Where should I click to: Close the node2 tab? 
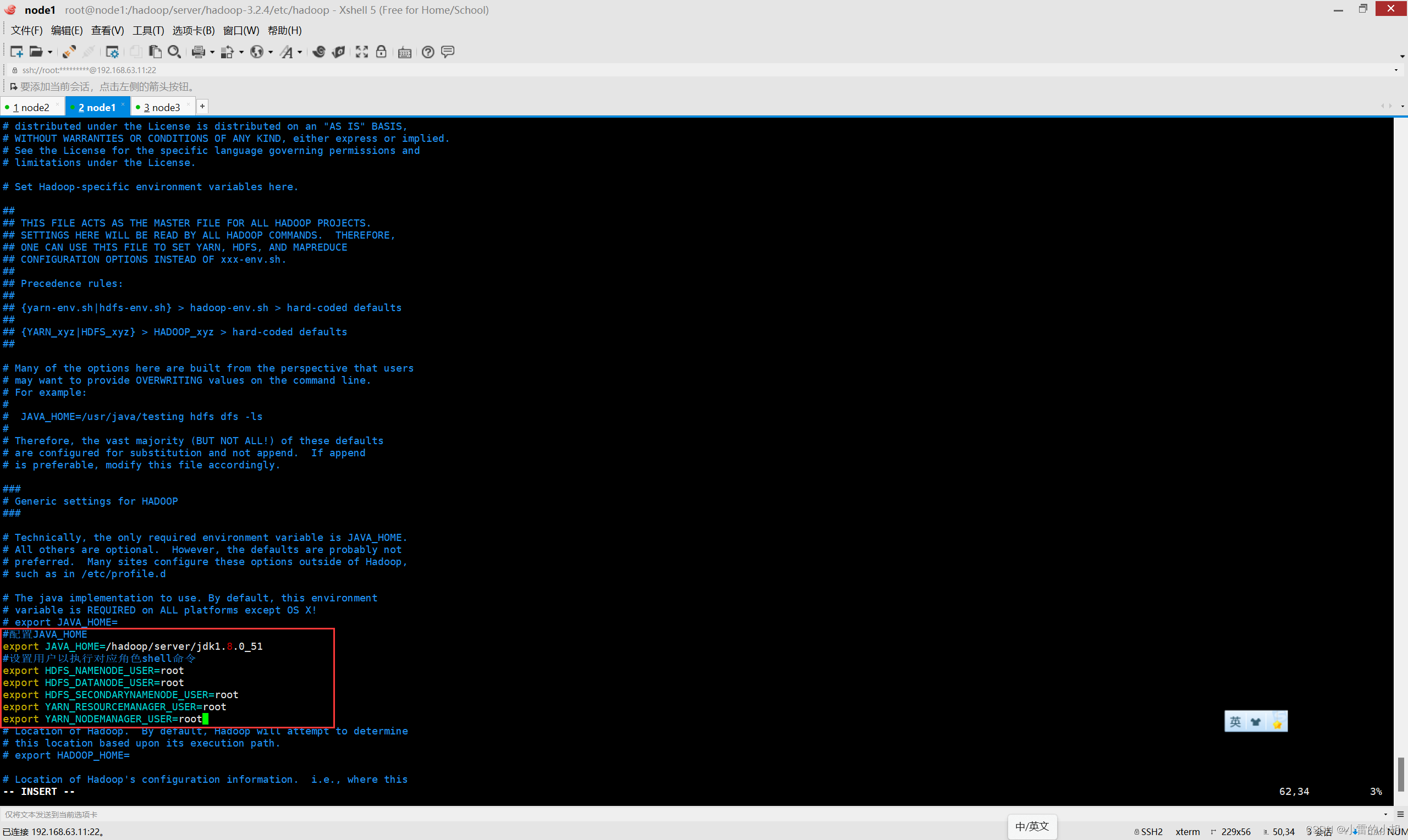coord(57,104)
